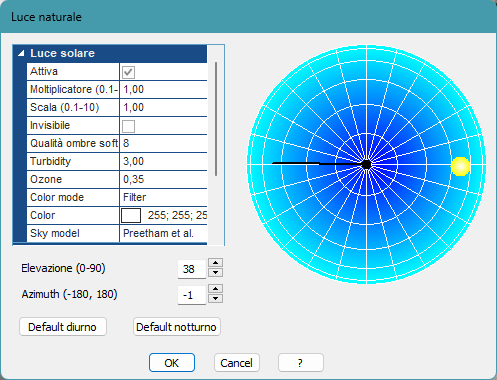
Task: Decrease Azimuth with the down arrow
Action: 215,299
